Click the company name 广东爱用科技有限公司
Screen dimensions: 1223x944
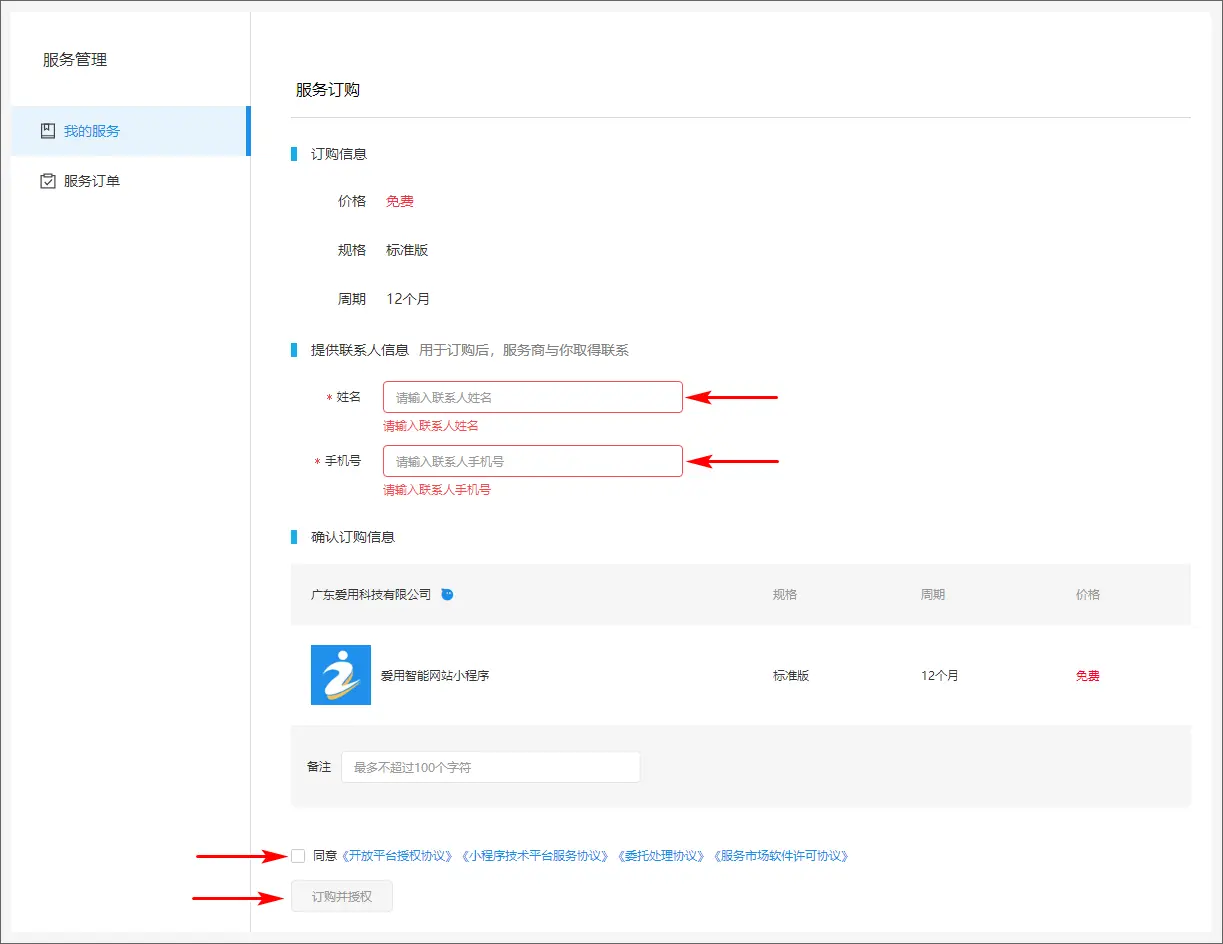click(x=370, y=594)
